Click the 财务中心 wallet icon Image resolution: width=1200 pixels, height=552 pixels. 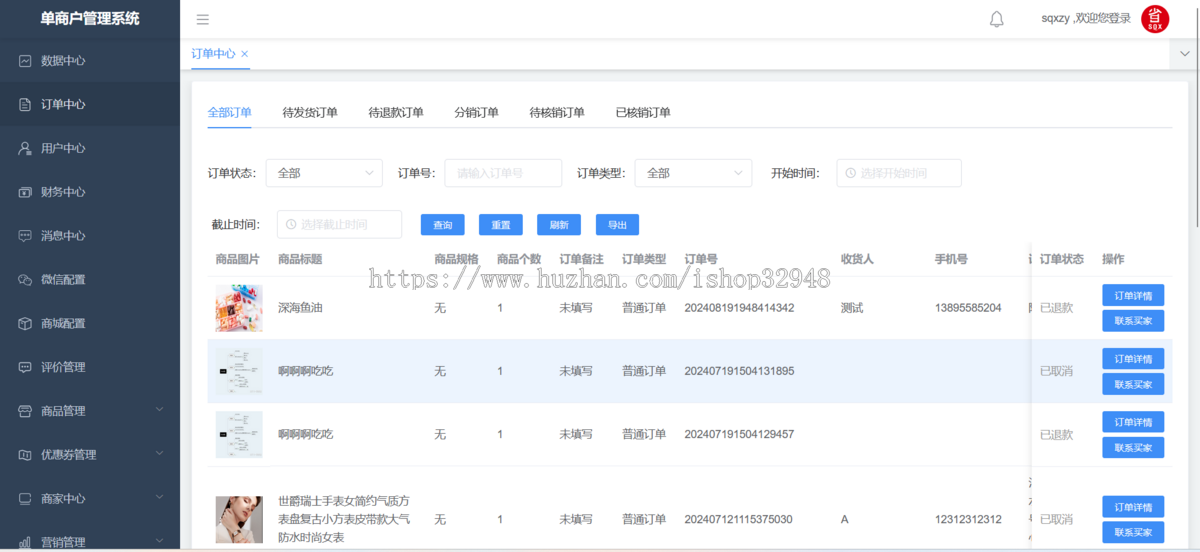click(x=25, y=192)
